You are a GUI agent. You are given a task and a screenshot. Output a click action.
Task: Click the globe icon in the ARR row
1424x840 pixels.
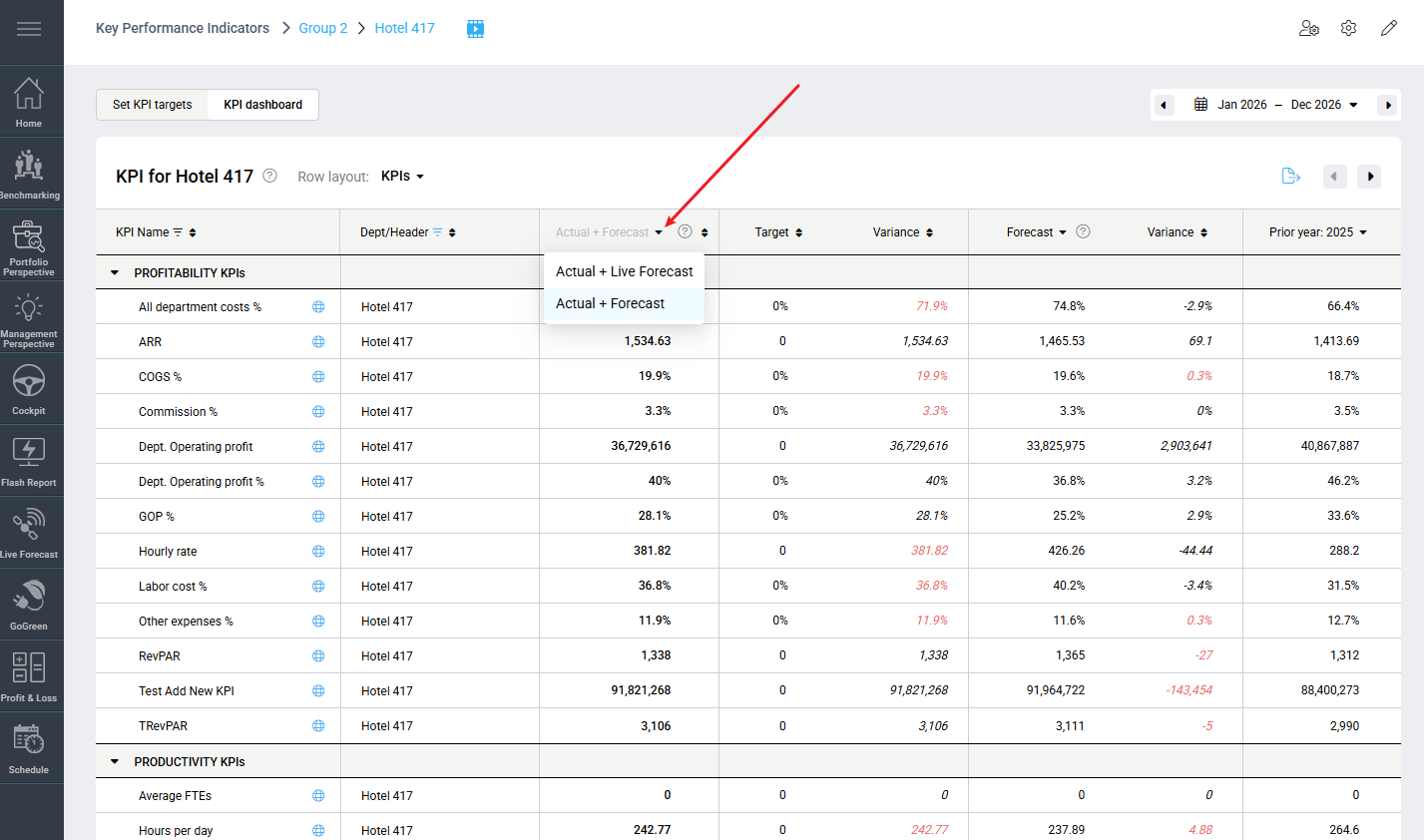pos(318,342)
